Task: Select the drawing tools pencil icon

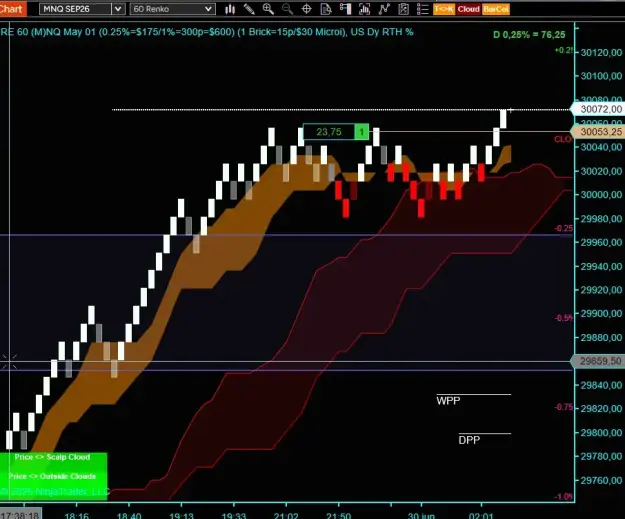Action: [x=249, y=9]
